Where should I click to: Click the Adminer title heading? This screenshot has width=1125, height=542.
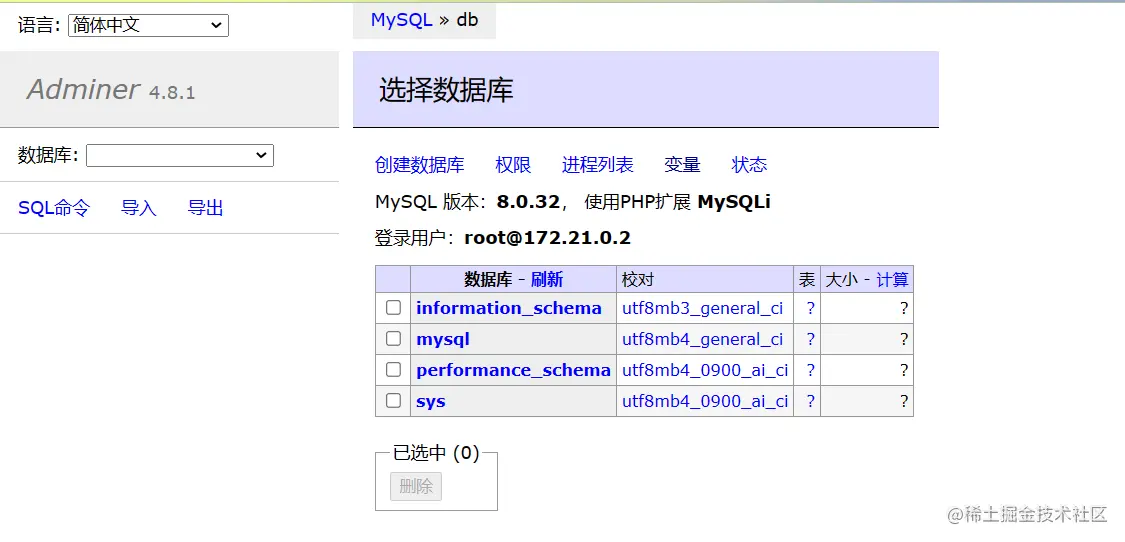[x=83, y=90]
